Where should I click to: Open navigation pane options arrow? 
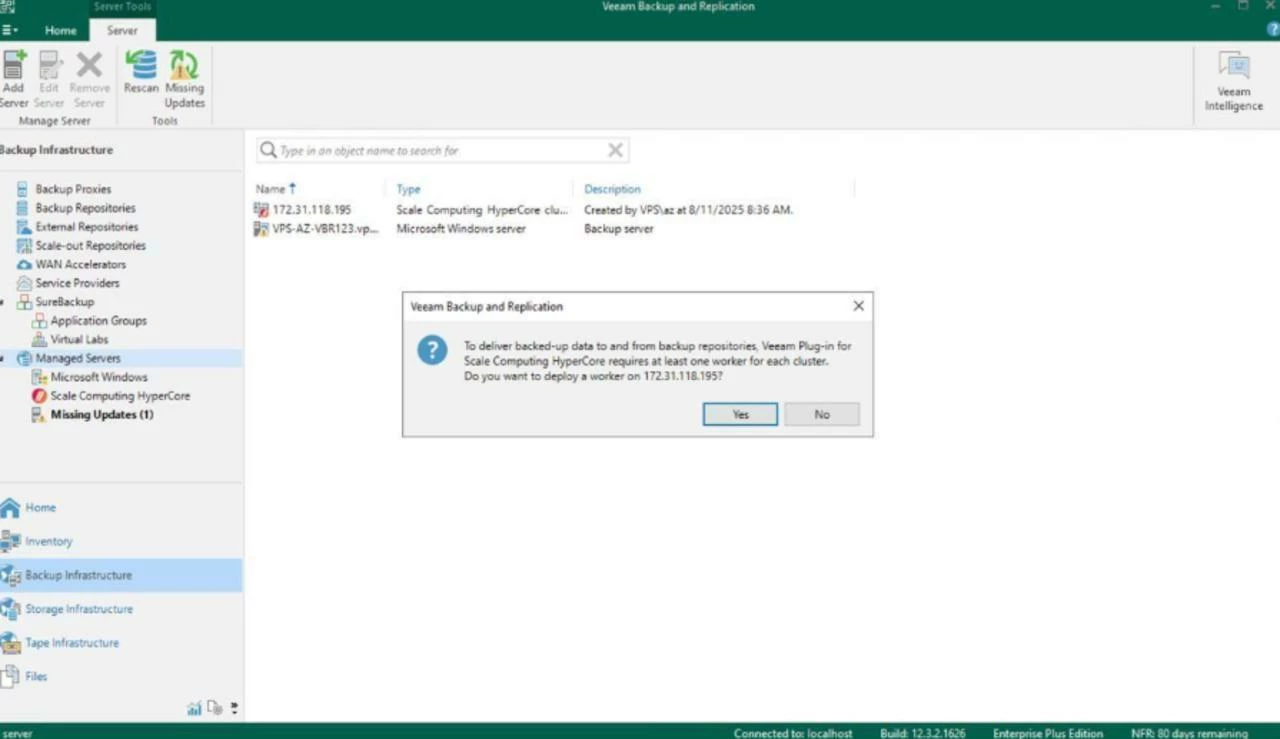point(234,708)
